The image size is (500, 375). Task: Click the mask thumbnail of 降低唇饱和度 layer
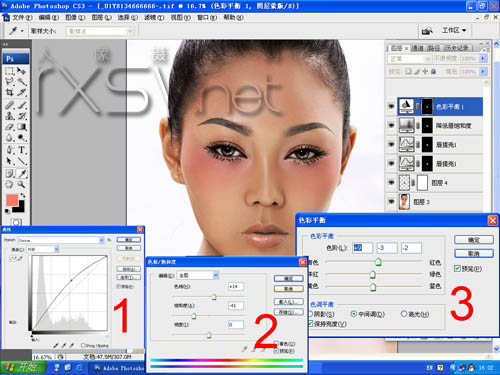click(427, 125)
